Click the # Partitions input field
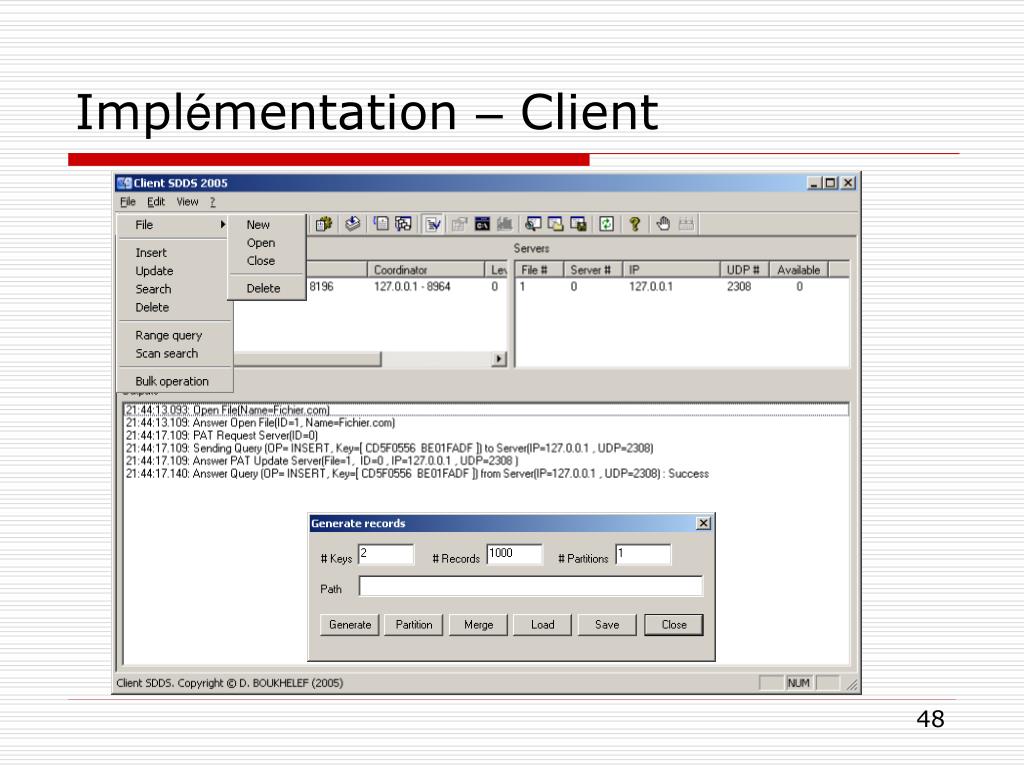 point(643,554)
